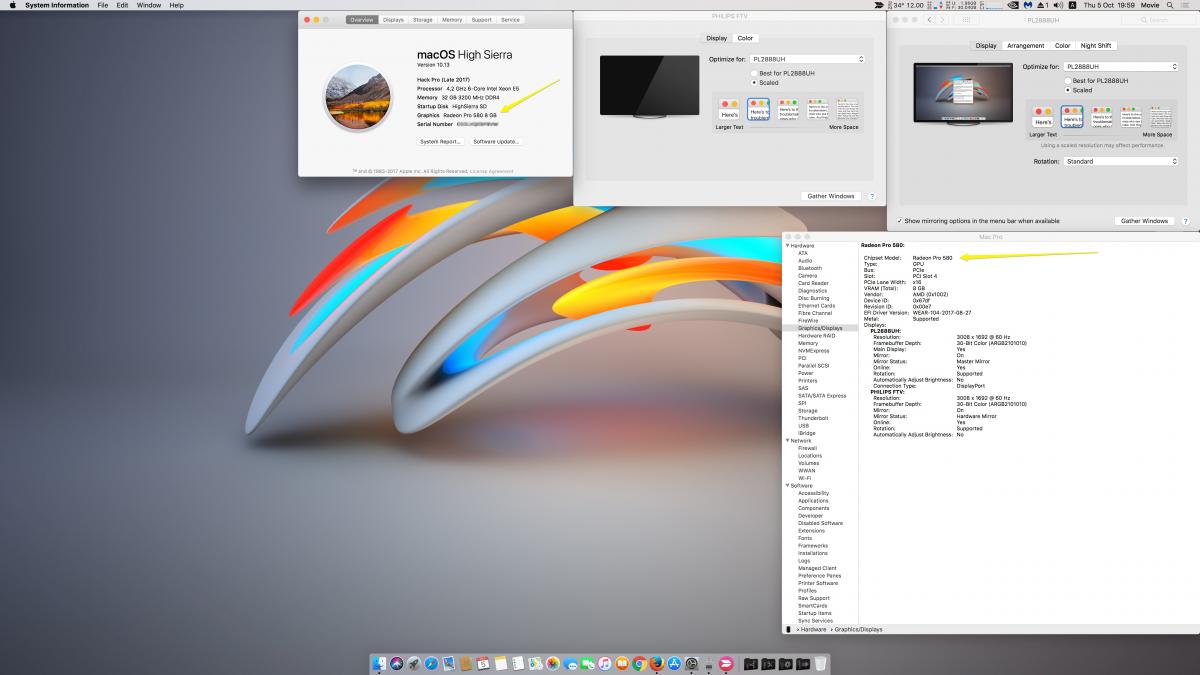
Task: Open iBooks from the Dock
Action: pos(622,663)
